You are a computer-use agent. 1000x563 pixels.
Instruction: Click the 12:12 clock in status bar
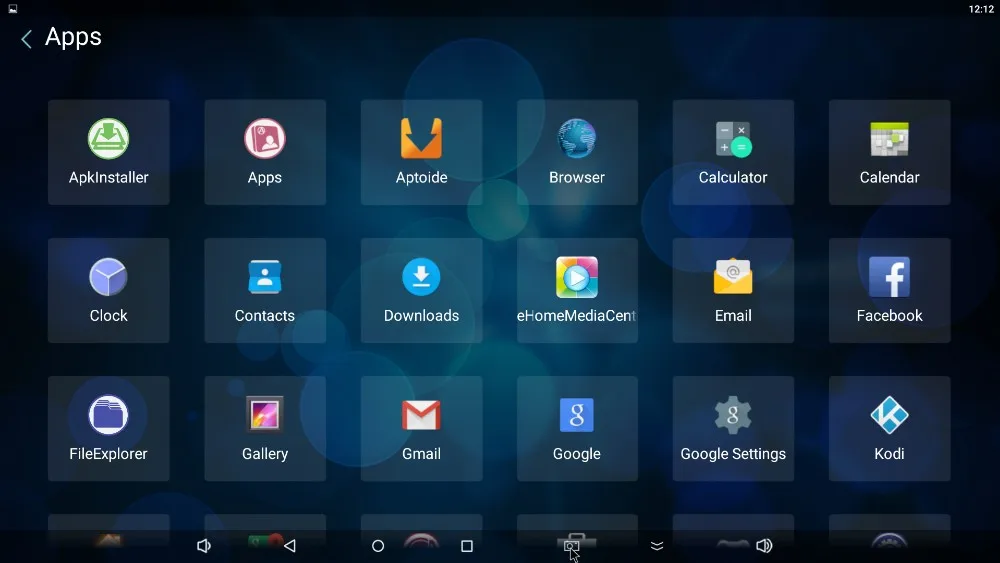[981, 9]
